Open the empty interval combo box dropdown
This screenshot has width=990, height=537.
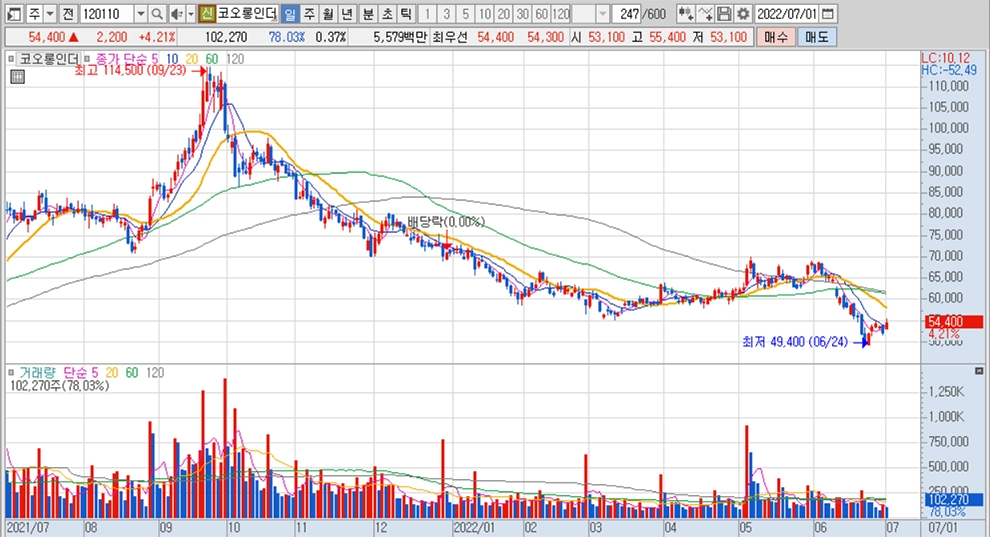[602, 13]
